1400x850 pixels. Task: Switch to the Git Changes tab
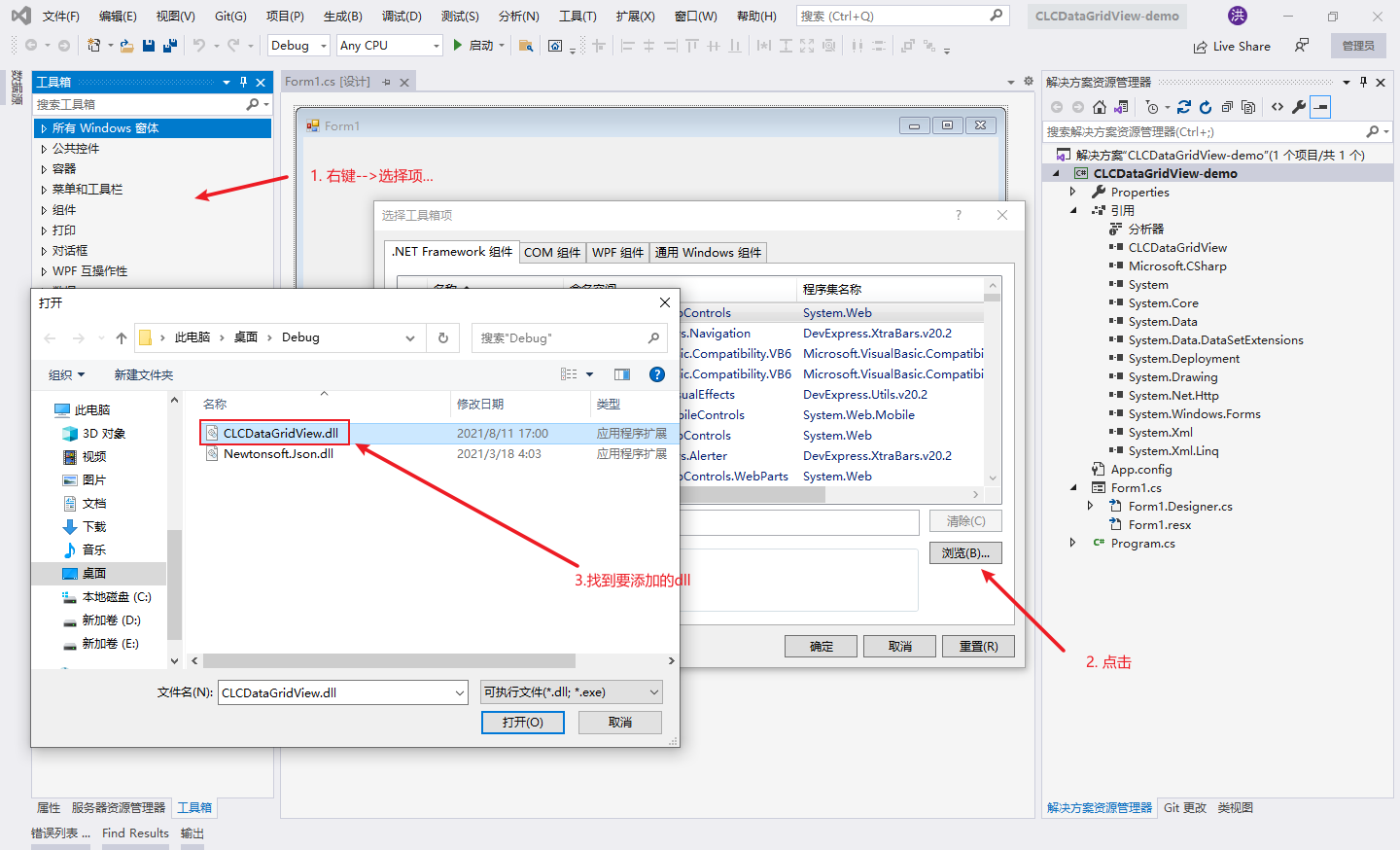tap(1185, 808)
